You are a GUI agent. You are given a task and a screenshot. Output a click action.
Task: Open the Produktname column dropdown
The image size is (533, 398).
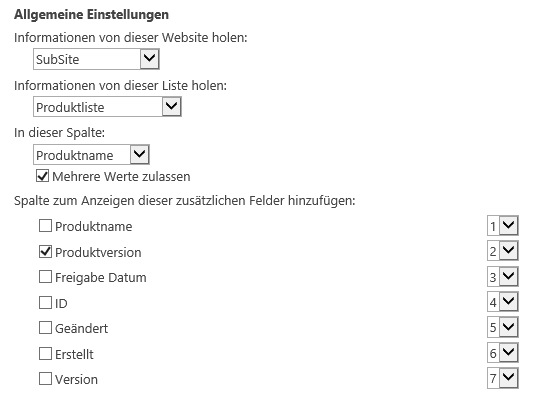tap(91, 155)
